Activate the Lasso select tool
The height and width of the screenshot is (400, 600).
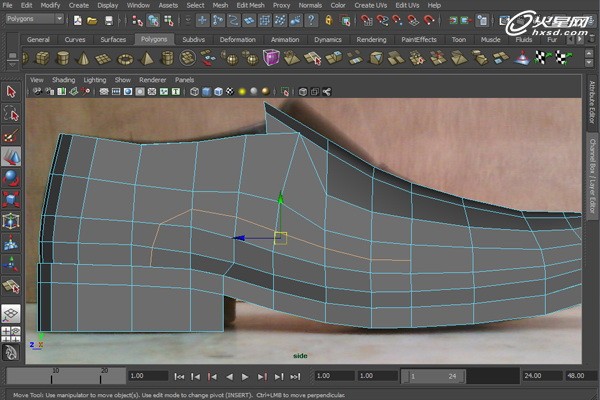(x=11, y=114)
